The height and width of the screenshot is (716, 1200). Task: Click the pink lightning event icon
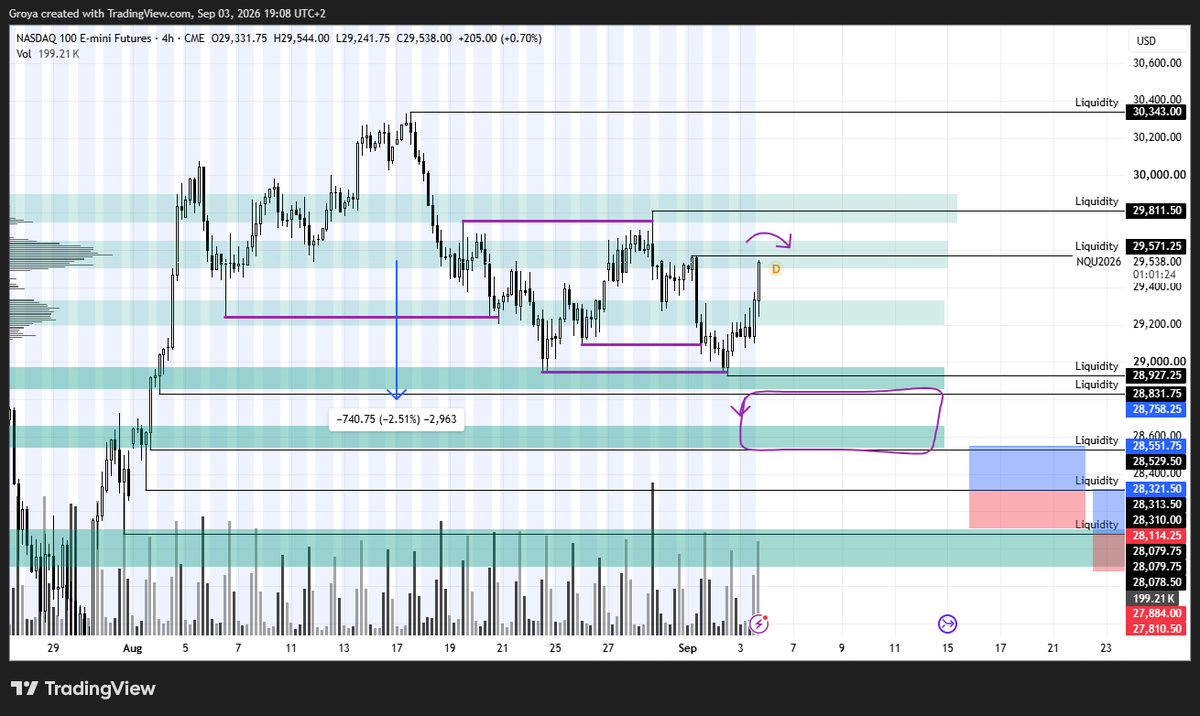pos(760,623)
